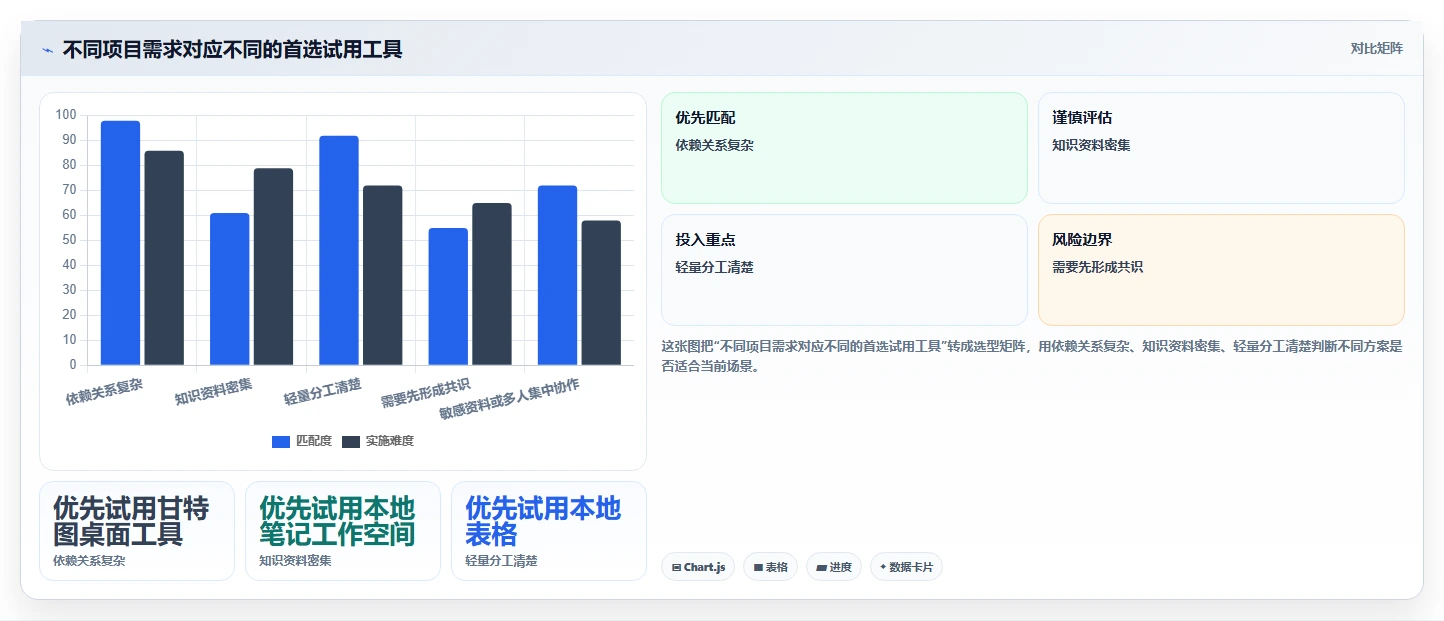Toggle the 匹配度 legend item
Image resolution: width=1444 pixels, height=621 pixels.
coord(302,441)
